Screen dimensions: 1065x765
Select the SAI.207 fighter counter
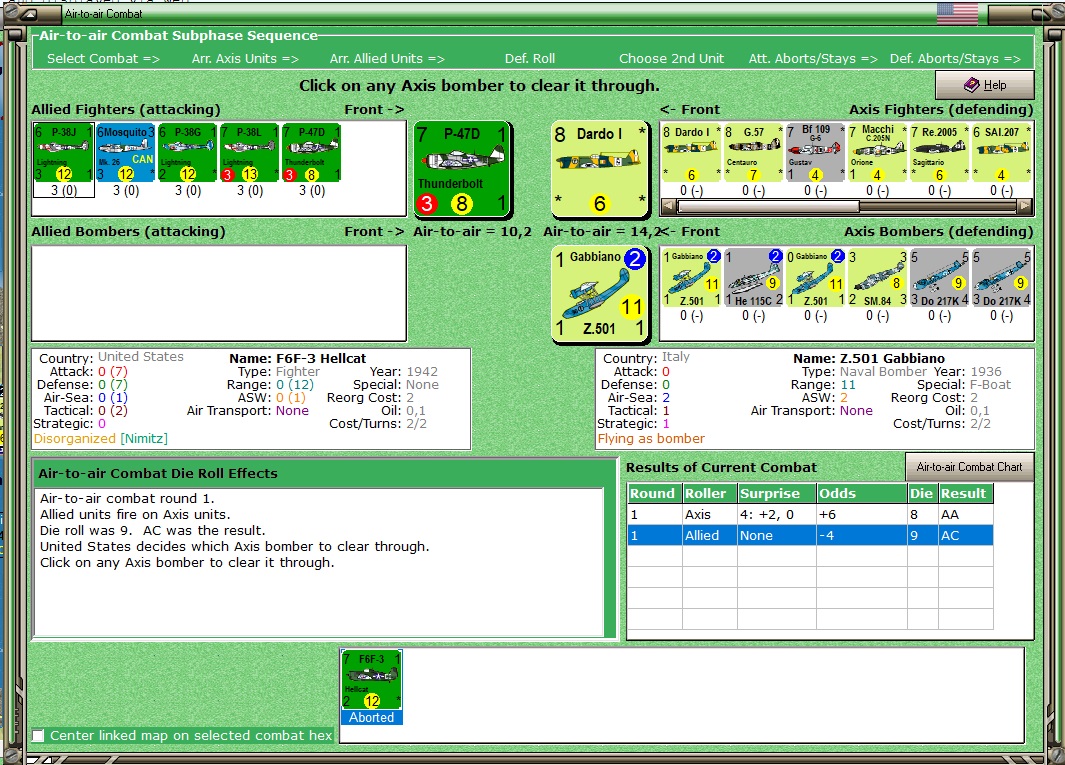pyautogui.click(x=1001, y=153)
